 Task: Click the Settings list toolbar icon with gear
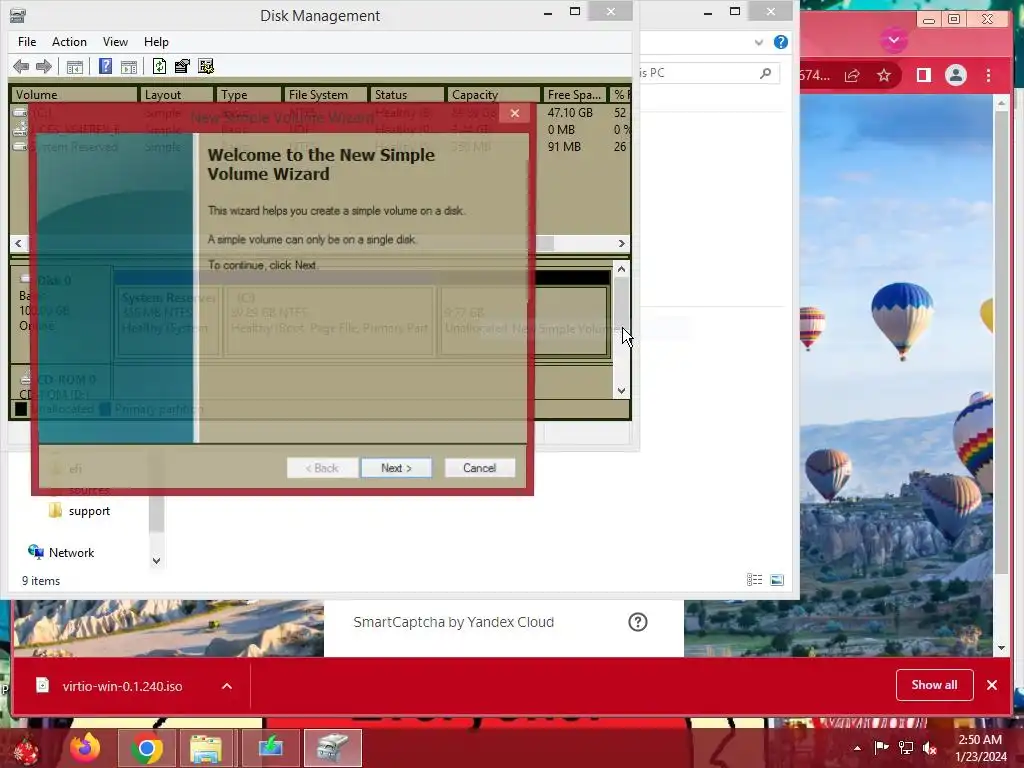[206, 66]
